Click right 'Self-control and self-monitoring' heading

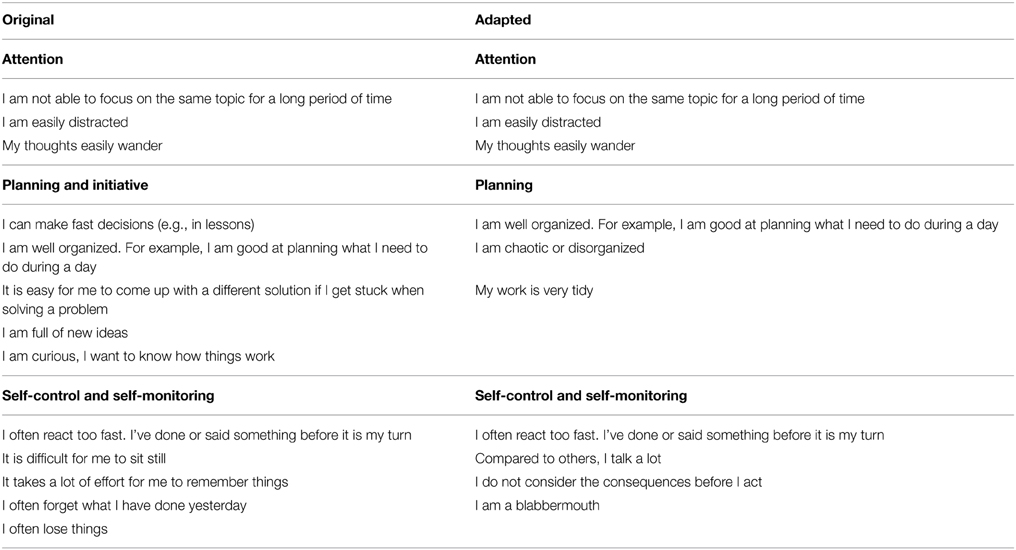tap(581, 395)
